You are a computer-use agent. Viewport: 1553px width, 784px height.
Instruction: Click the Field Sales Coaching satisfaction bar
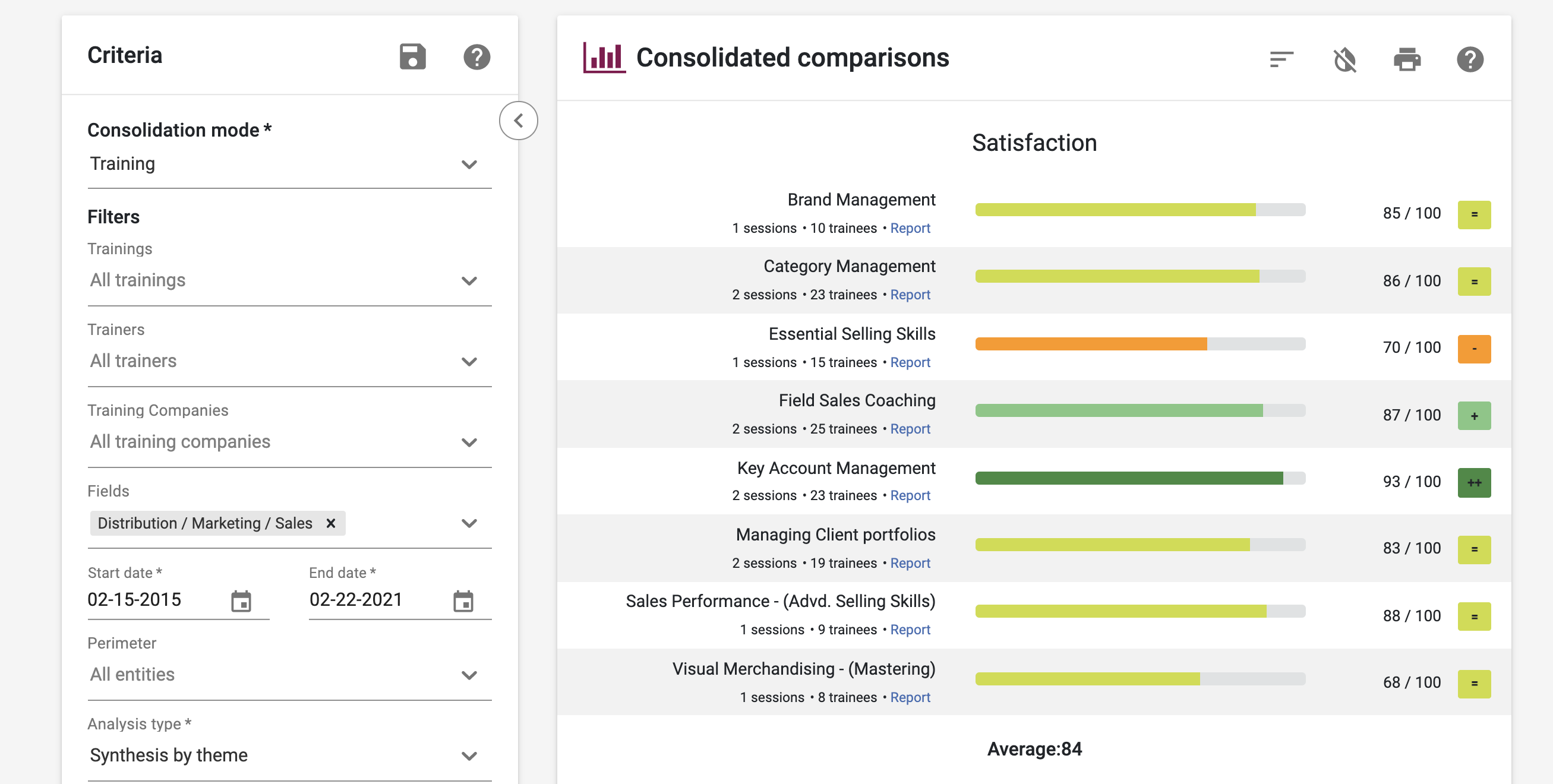tap(1140, 410)
